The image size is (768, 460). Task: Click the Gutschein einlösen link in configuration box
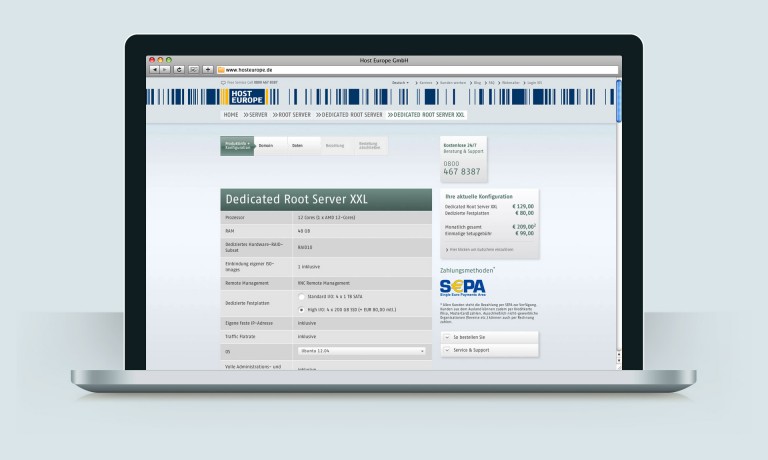[x=481, y=250]
